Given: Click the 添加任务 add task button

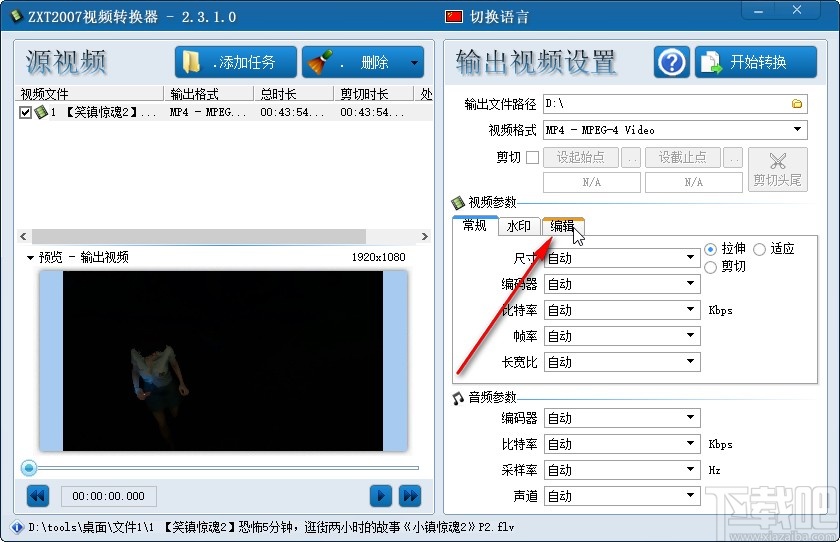Looking at the screenshot, I should [x=236, y=62].
